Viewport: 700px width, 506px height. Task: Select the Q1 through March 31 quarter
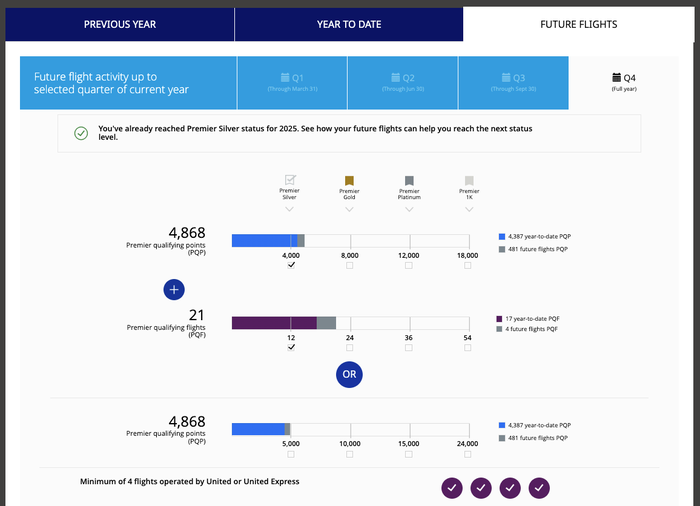pos(292,83)
